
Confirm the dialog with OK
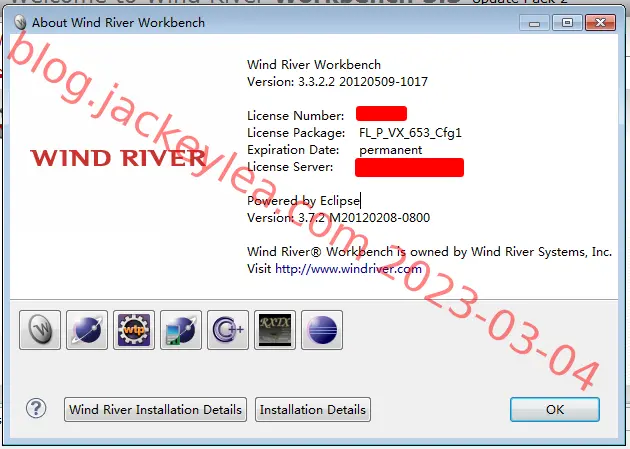pos(555,410)
